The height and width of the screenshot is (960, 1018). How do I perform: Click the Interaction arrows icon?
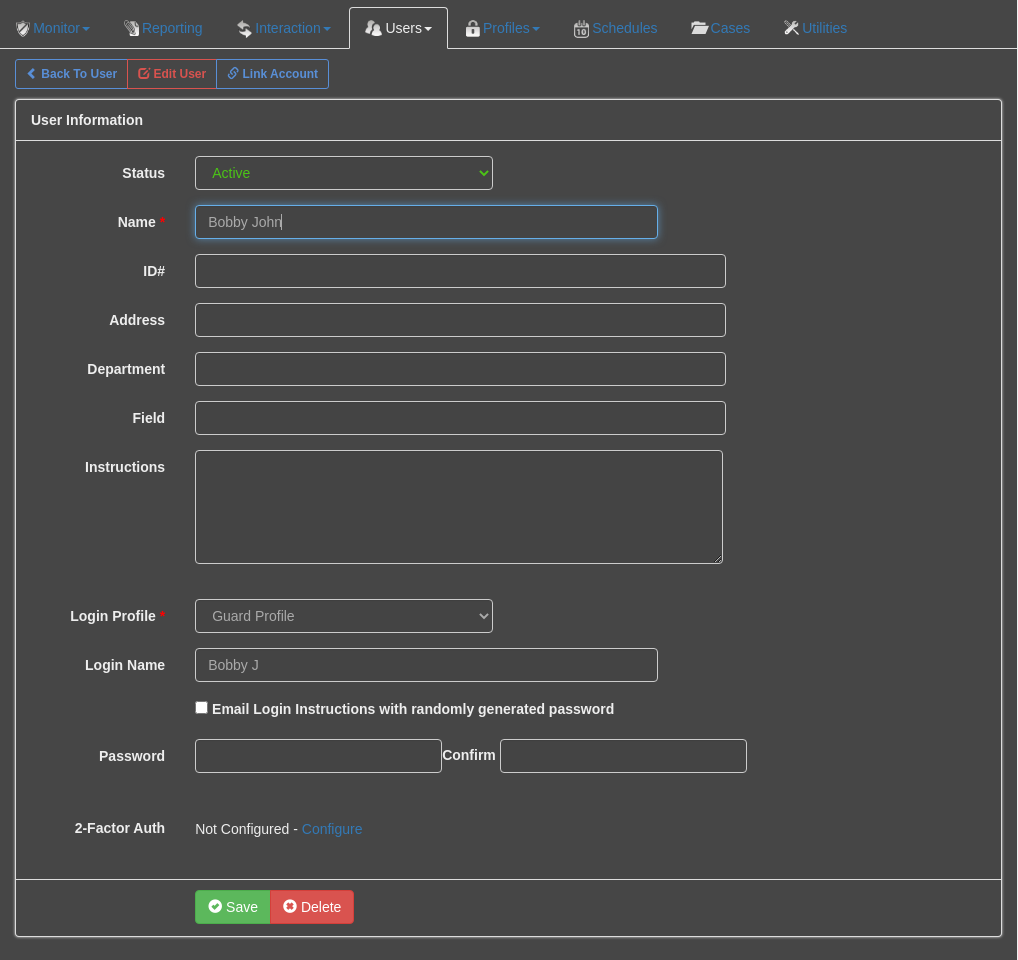pos(244,29)
